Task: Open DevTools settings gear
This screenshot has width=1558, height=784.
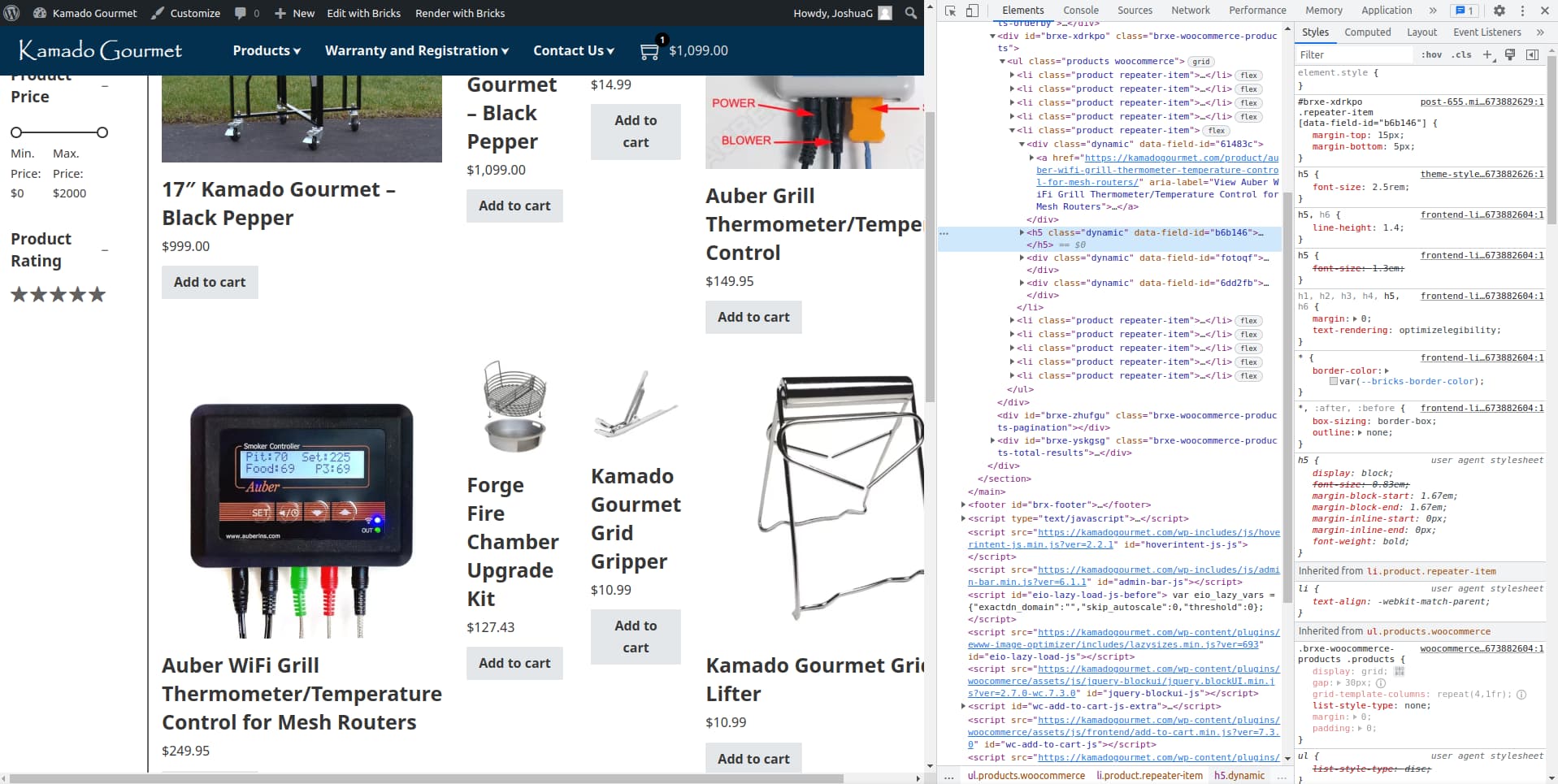Action: [1499, 11]
